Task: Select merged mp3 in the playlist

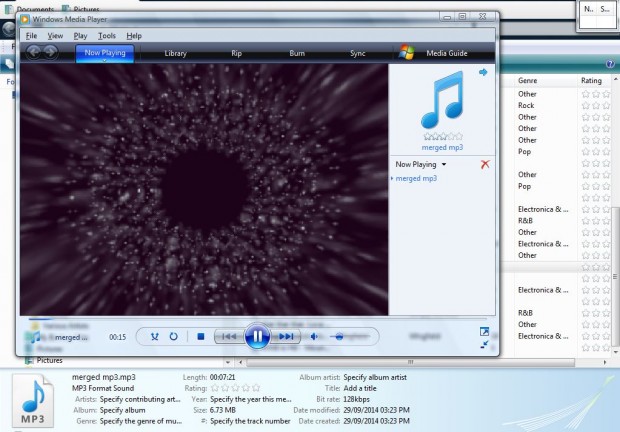Action: point(416,178)
